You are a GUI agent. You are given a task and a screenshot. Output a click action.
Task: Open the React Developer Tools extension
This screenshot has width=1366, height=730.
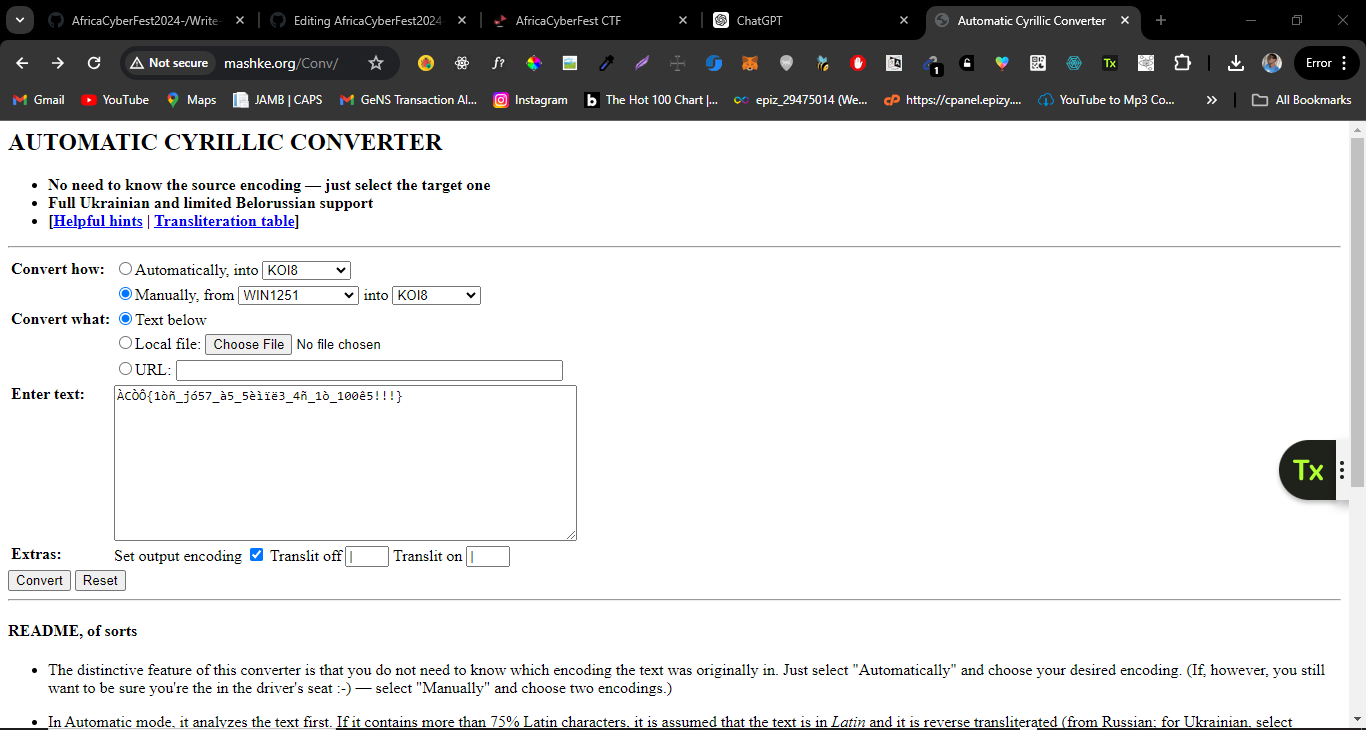(461, 63)
